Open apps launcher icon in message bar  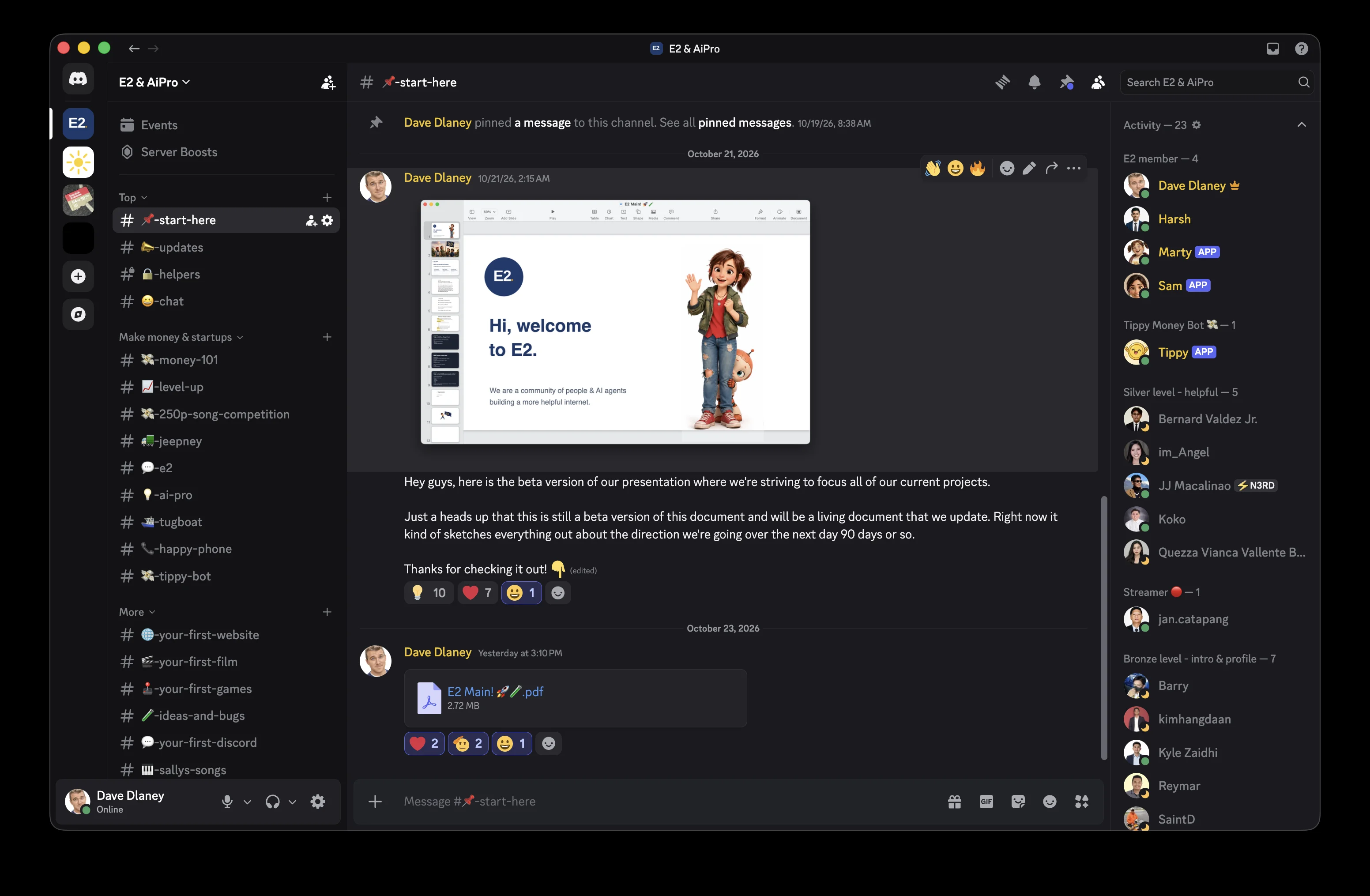tap(1082, 802)
